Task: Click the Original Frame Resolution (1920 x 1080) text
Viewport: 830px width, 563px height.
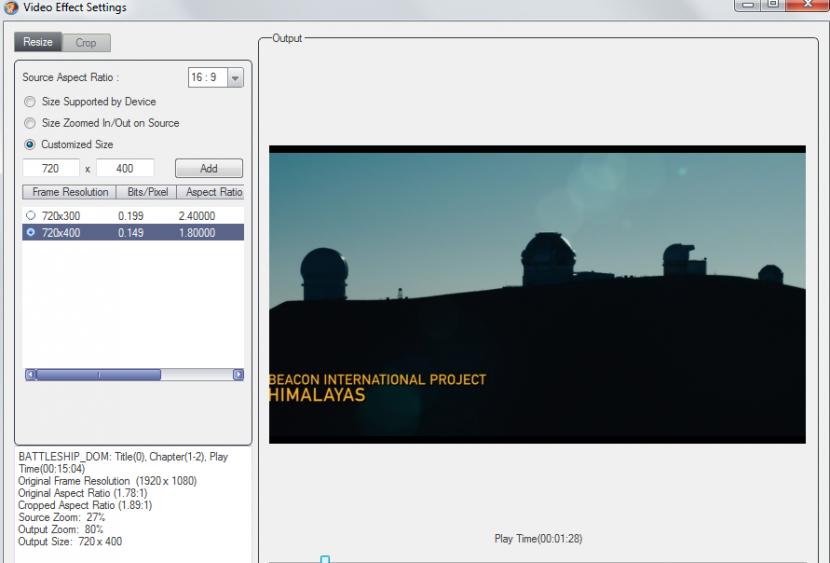Action: tap(107, 481)
